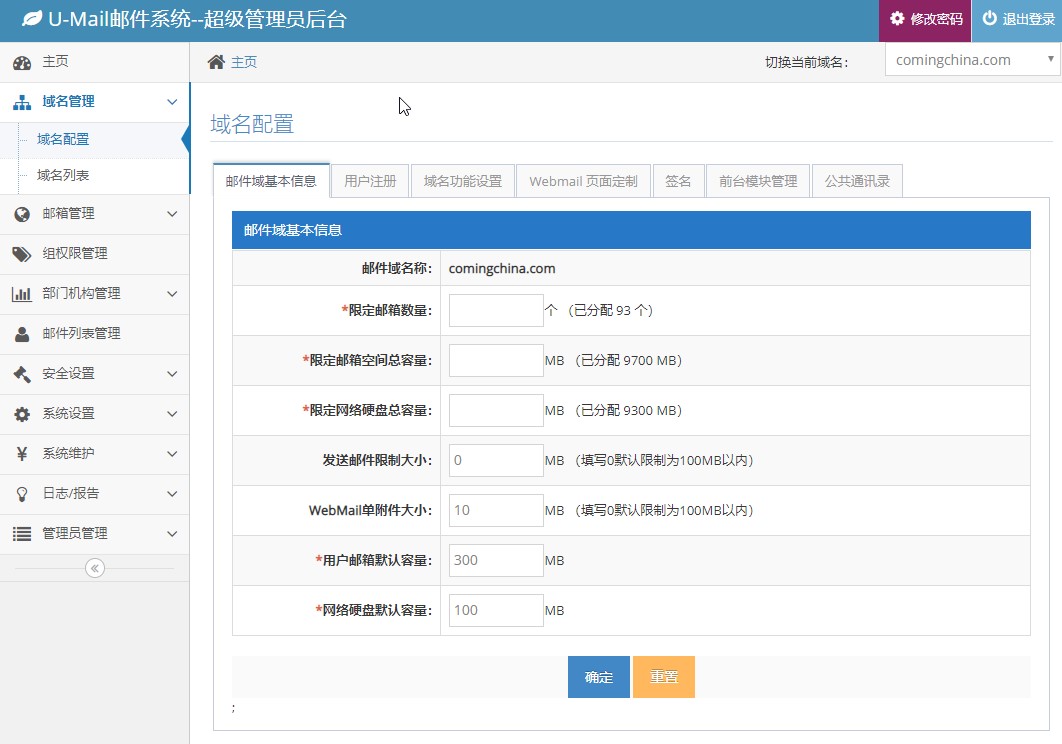Image resolution: width=1062 pixels, height=744 pixels.
Task: Switch to the 用户注册 tab
Action: pos(370,181)
